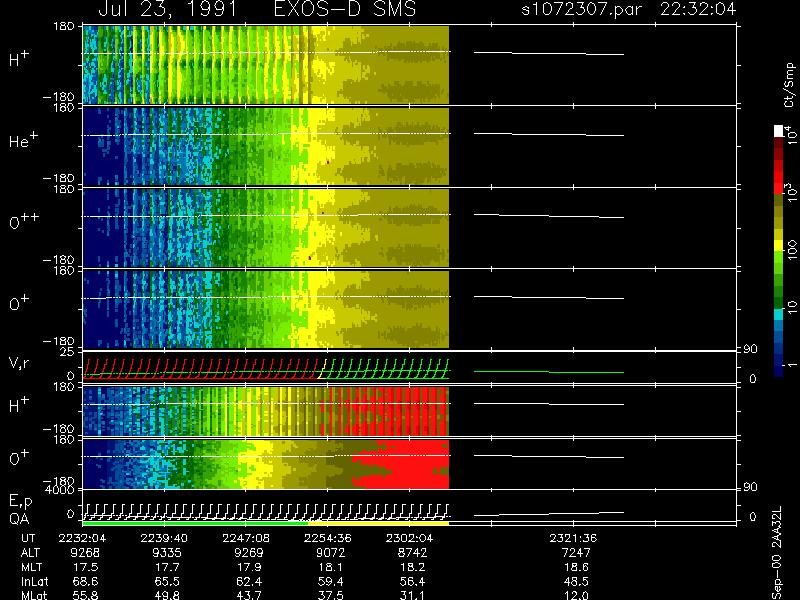Image resolution: width=800 pixels, height=600 pixels.
Task: Click the InLat value "48.5"
Action: [576, 581]
